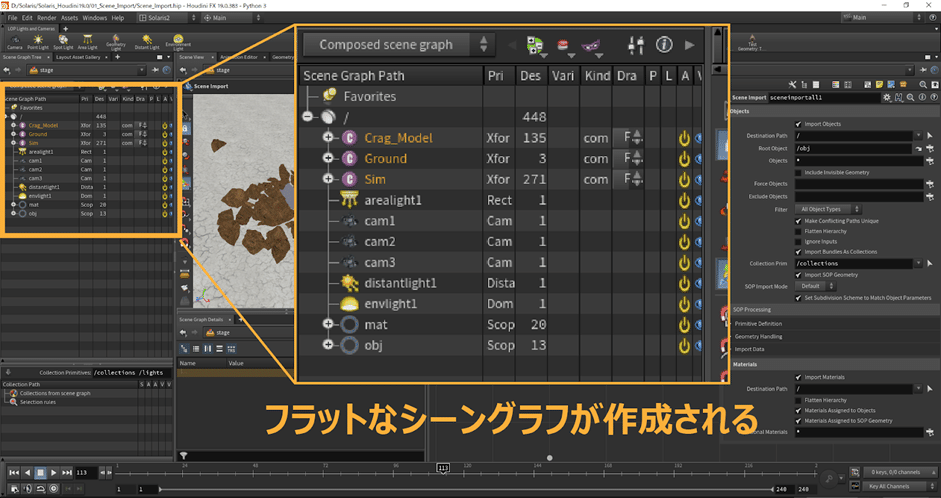Select the Camera shelf tool
Viewport: 941px width, 498px height.
[x=14, y=42]
